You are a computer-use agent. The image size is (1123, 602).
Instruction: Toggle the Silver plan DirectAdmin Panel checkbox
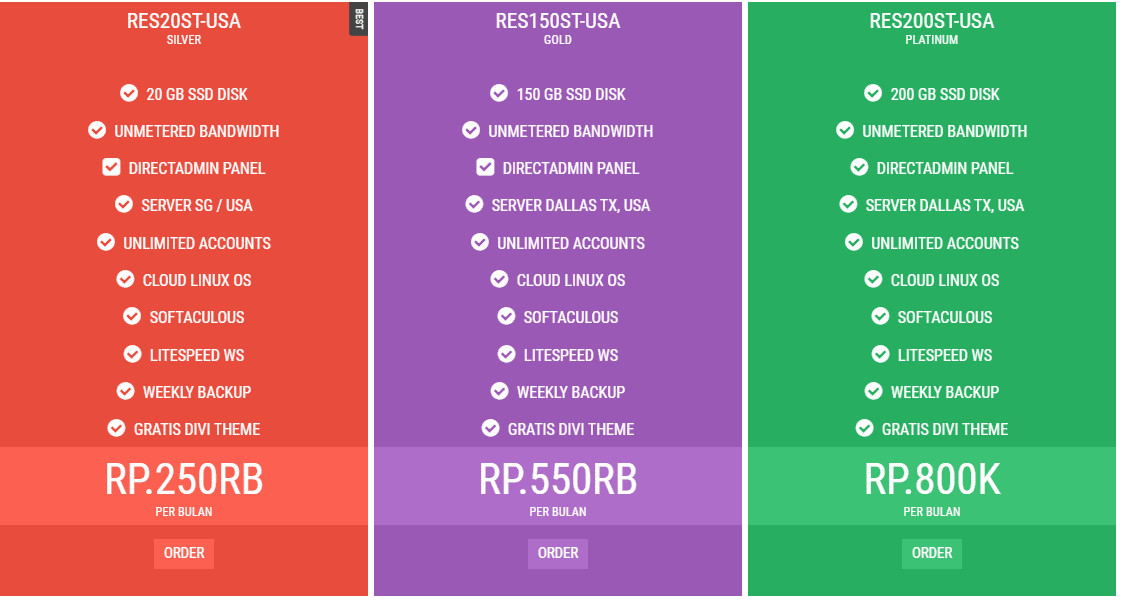point(111,168)
